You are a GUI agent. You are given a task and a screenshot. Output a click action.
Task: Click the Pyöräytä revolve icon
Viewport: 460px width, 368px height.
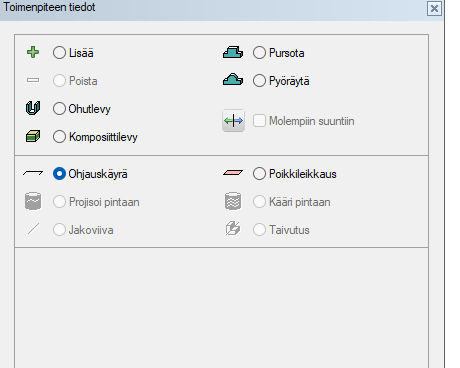click(x=233, y=80)
